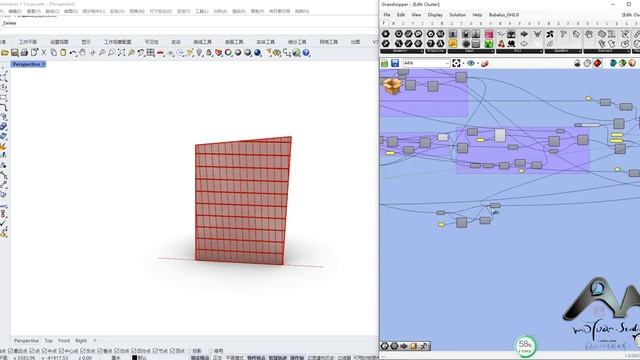Toggle 交点 osnap checkbox
The image size is (640, 360).
(83, 351)
